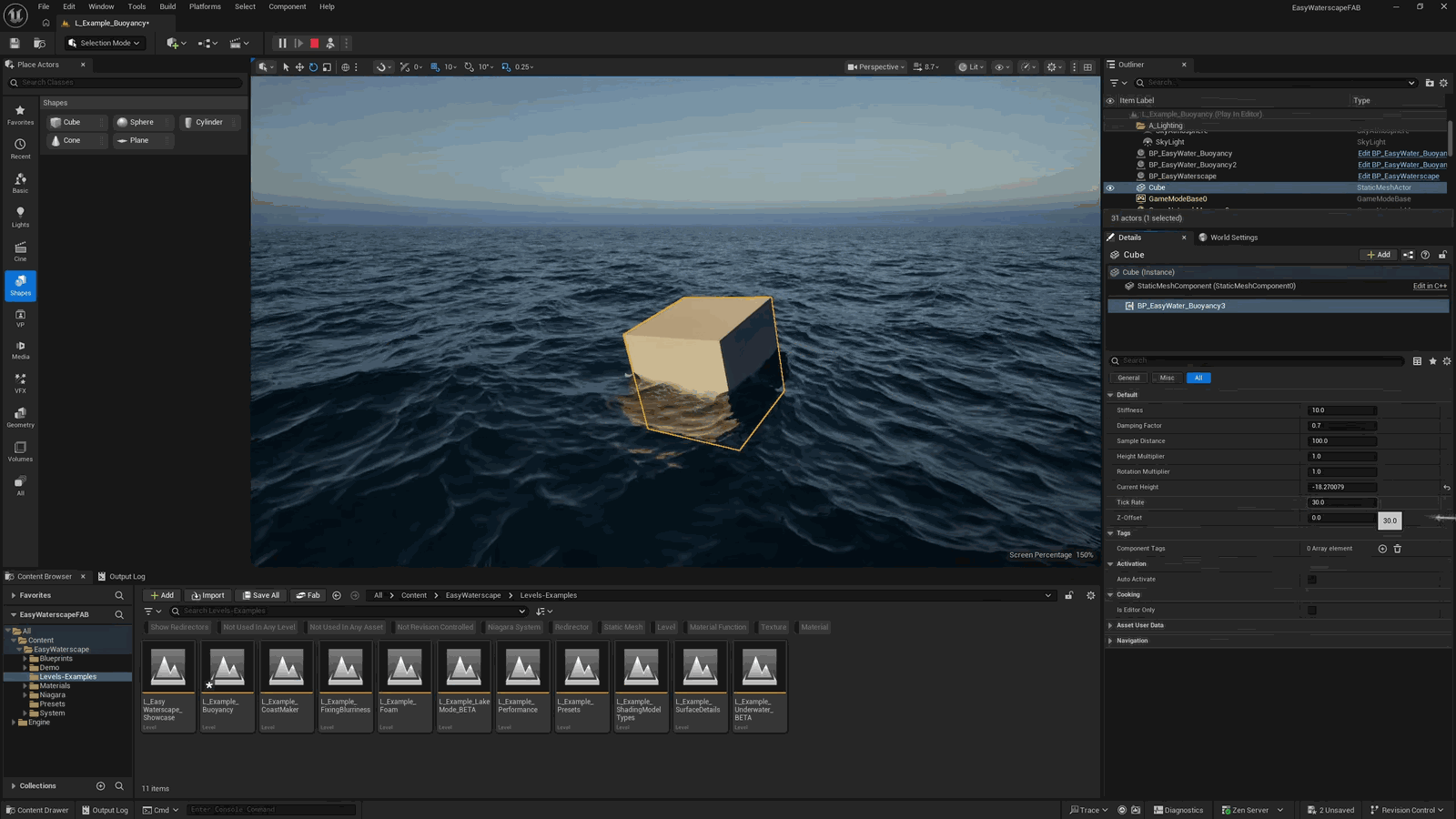Click the Damping Factor value field
Viewport: 1456px width, 819px height.
1342,426
